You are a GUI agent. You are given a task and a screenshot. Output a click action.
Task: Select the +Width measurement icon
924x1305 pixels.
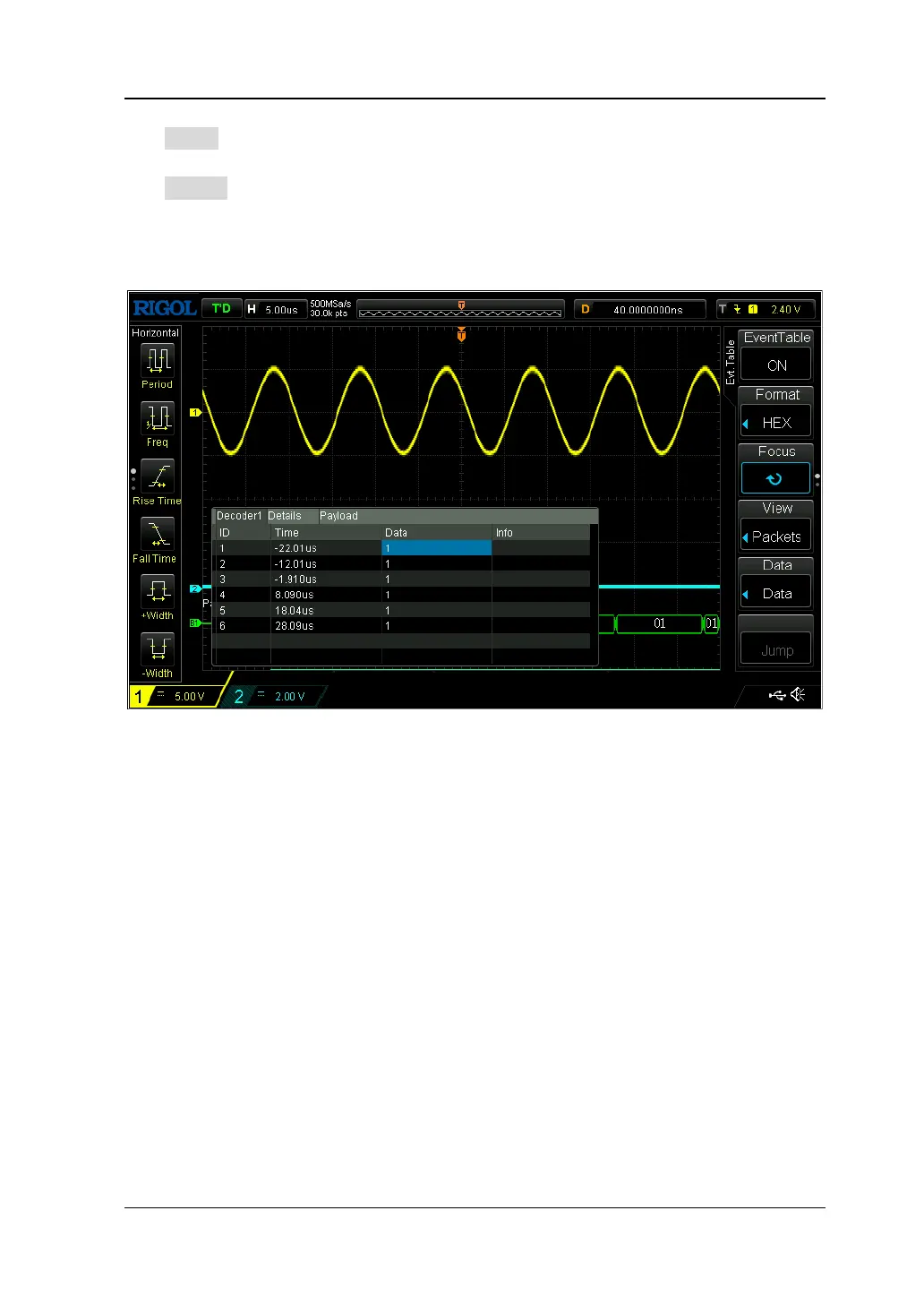tap(158, 591)
